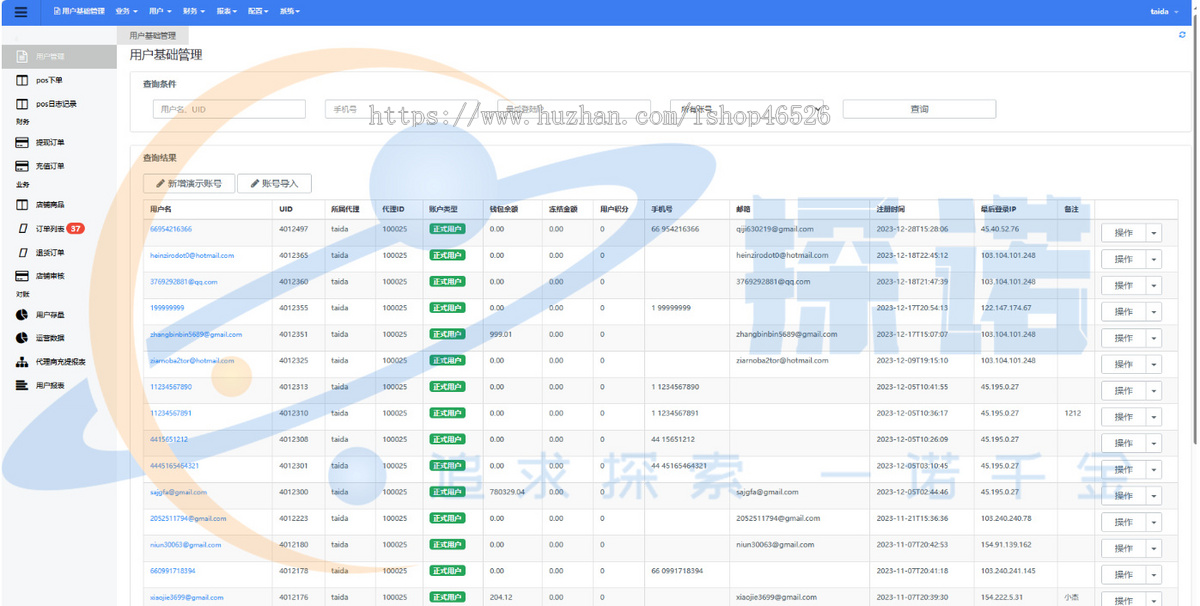1200x606 pixels.
Task: Open 用户管理 sidebar icon entry
Action: click(22, 57)
